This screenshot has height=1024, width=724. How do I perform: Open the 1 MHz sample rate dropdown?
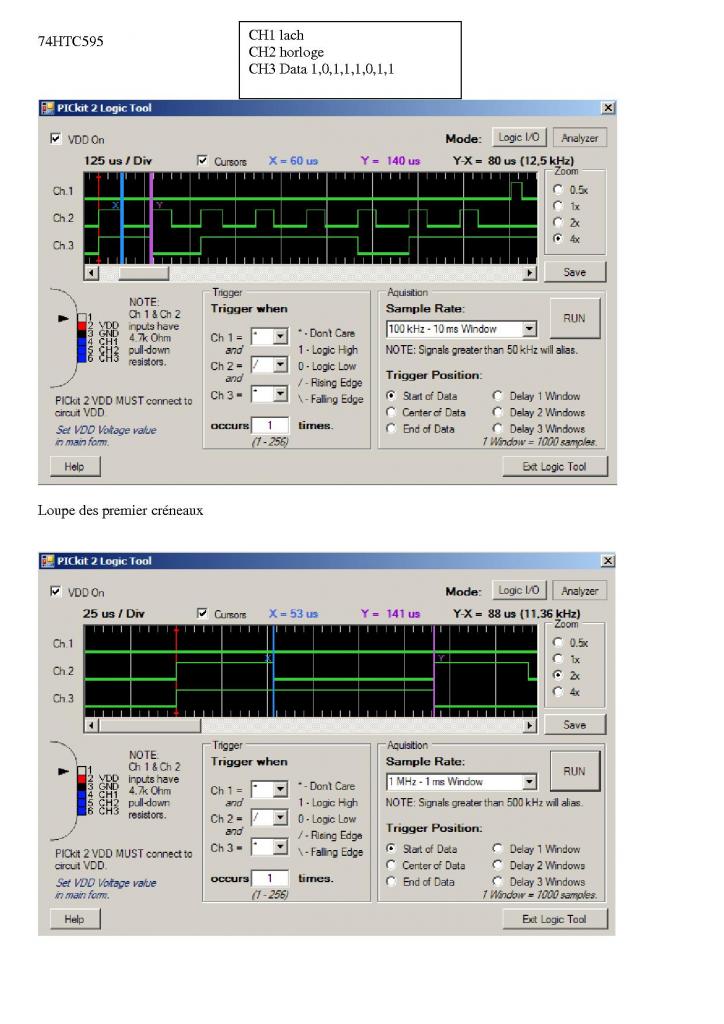[x=529, y=781]
